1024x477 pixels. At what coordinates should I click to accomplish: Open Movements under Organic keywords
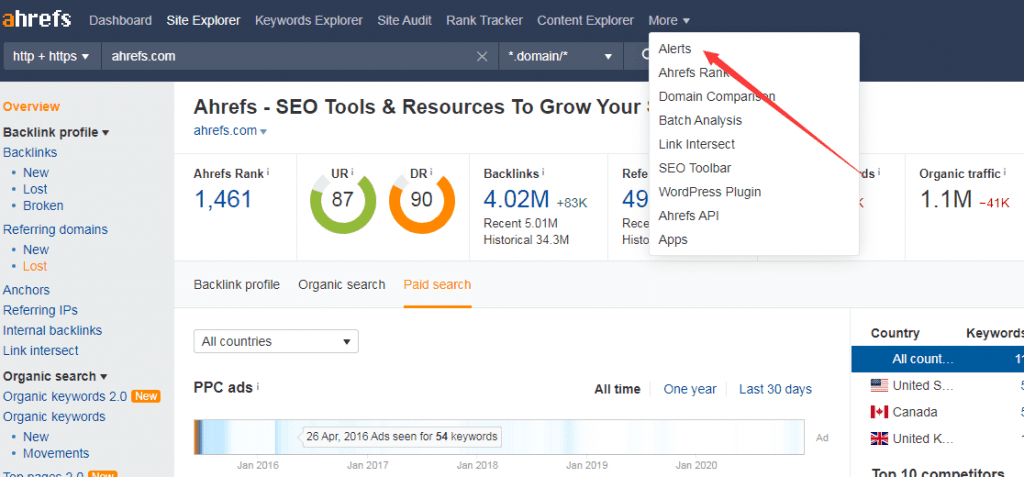point(56,453)
